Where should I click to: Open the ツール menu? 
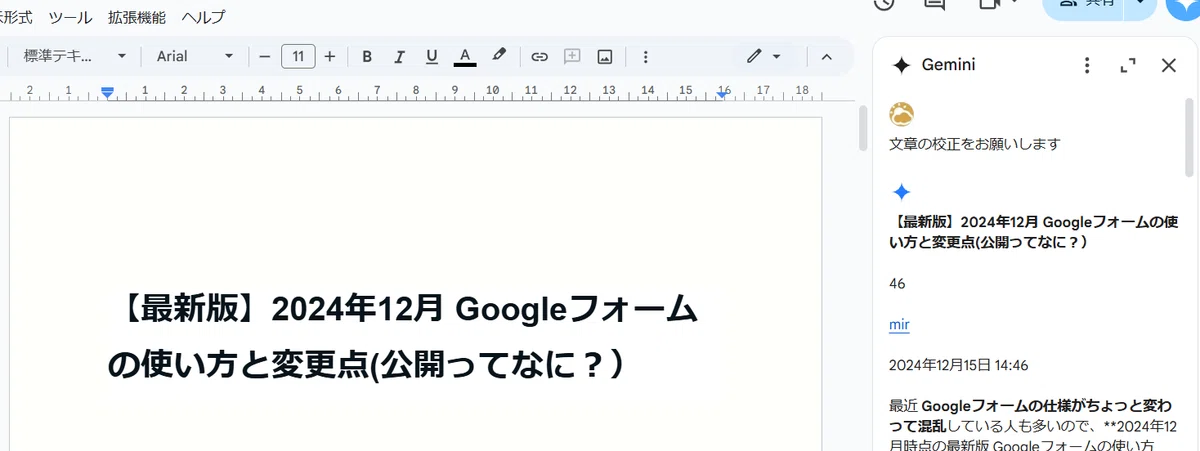point(70,17)
